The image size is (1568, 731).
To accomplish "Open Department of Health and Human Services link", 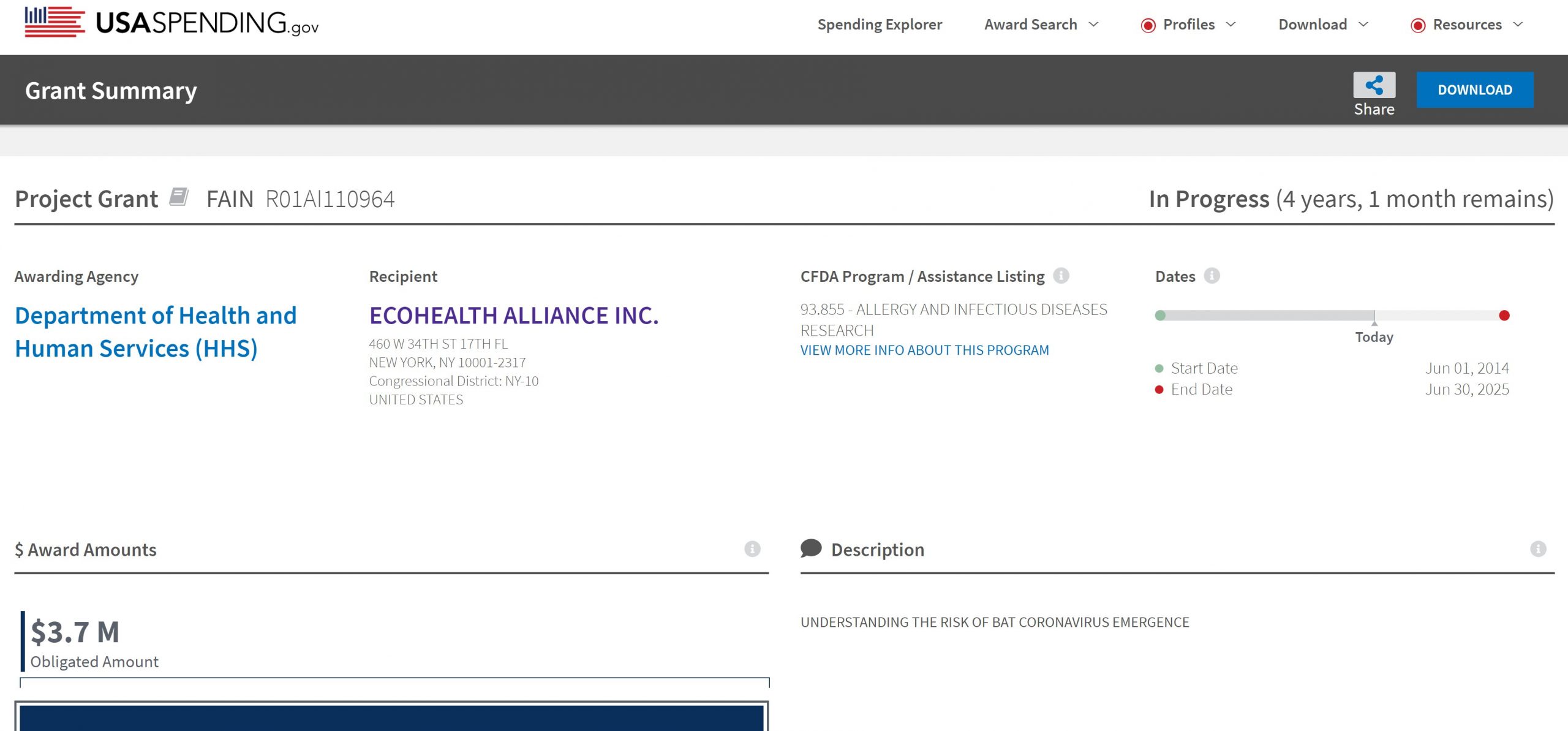I will (x=156, y=332).
